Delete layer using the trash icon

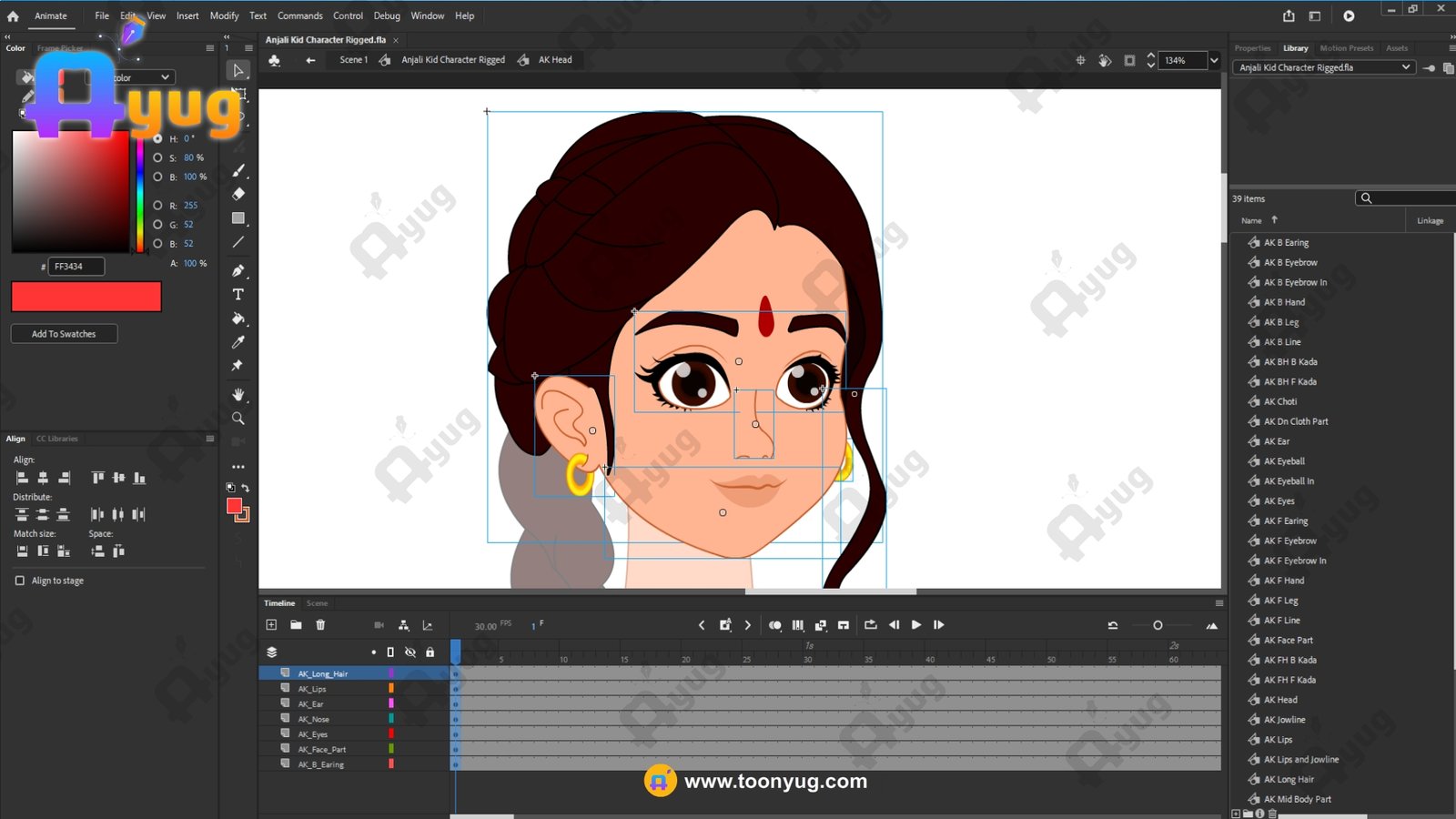(x=320, y=625)
